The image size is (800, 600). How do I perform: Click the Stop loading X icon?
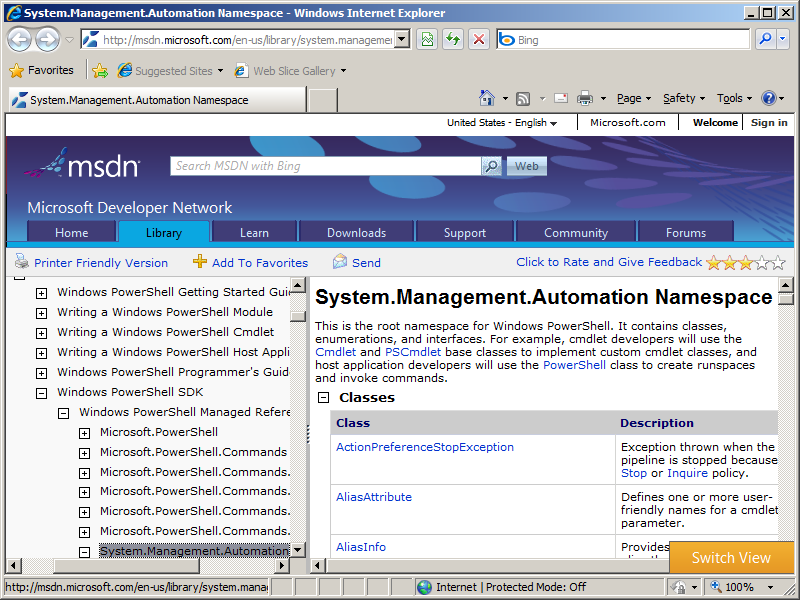479,40
